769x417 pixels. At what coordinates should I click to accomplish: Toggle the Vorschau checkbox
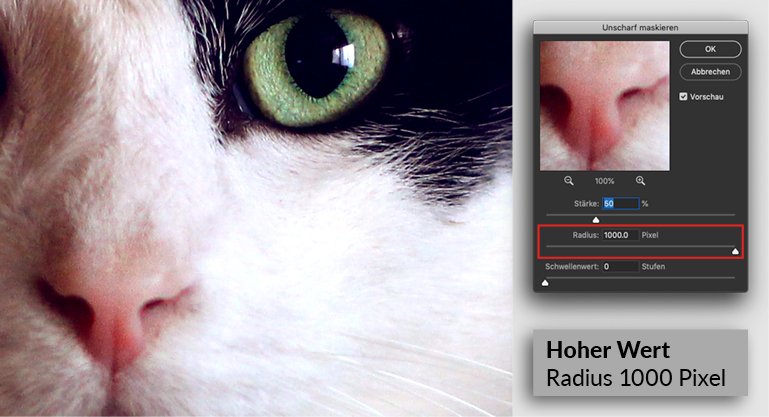pyautogui.click(x=683, y=97)
